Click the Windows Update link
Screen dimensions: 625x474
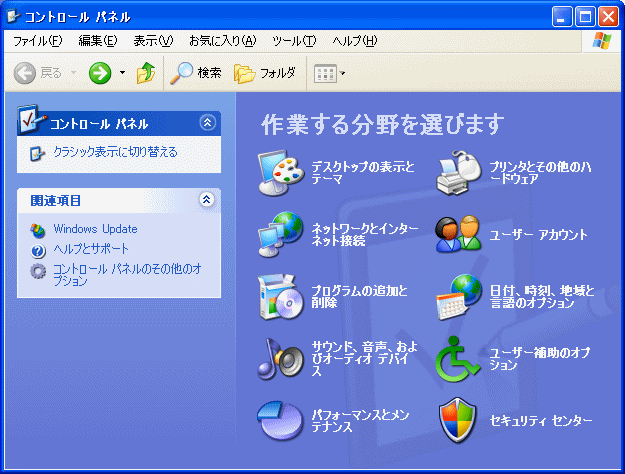tap(96, 229)
